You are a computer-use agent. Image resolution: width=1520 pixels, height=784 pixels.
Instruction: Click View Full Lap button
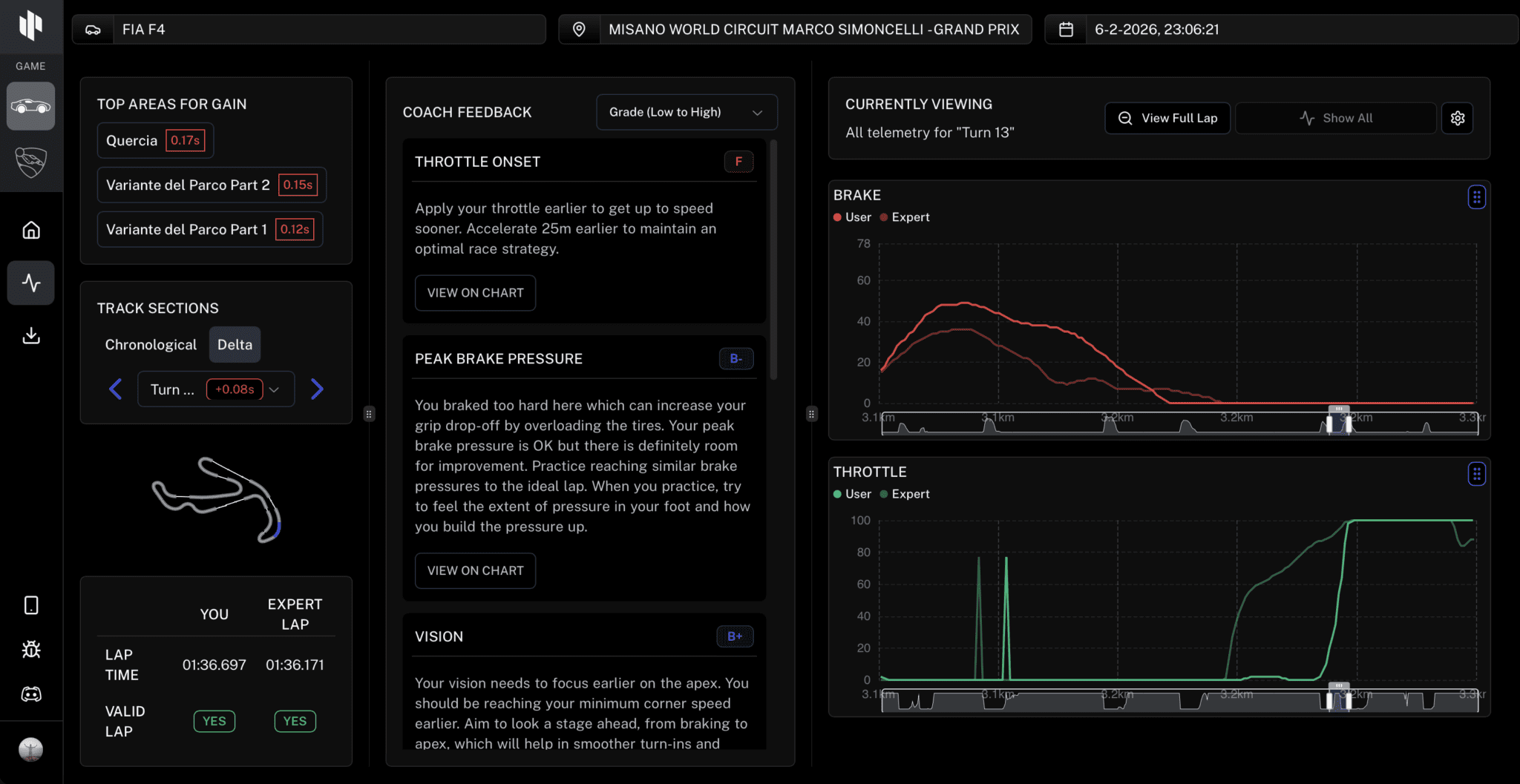(1167, 118)
